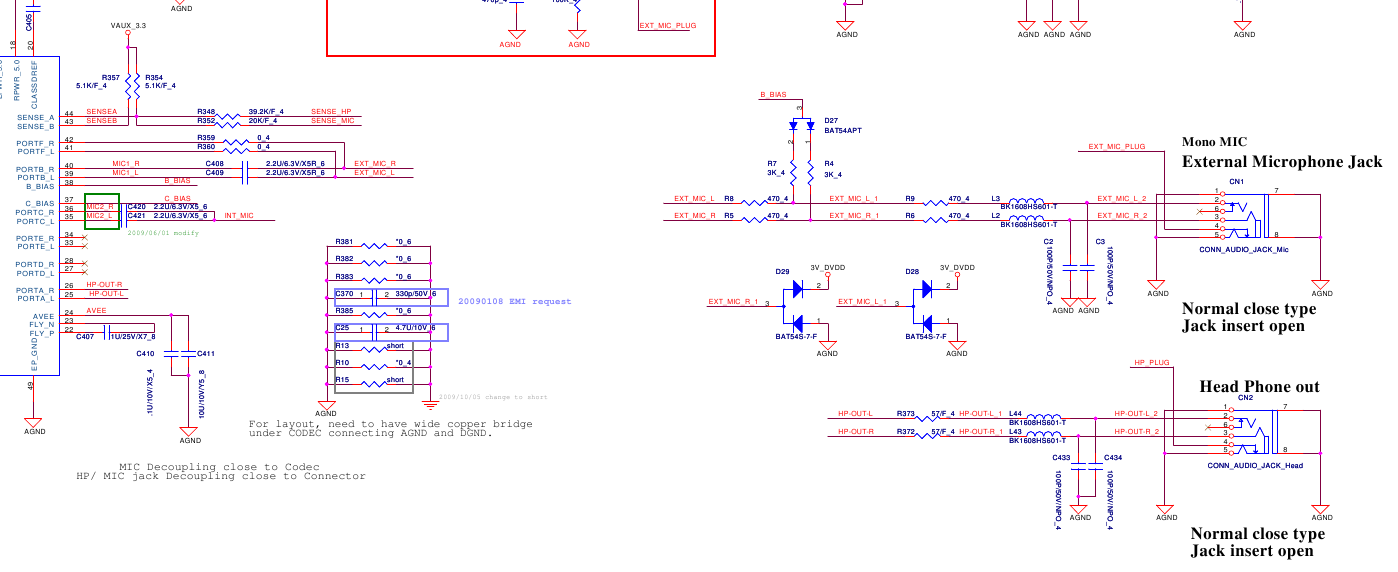This screenshot has height=572, width=1398.
Task: Click the HP_PLUG net label
Action: (1152, 363)
